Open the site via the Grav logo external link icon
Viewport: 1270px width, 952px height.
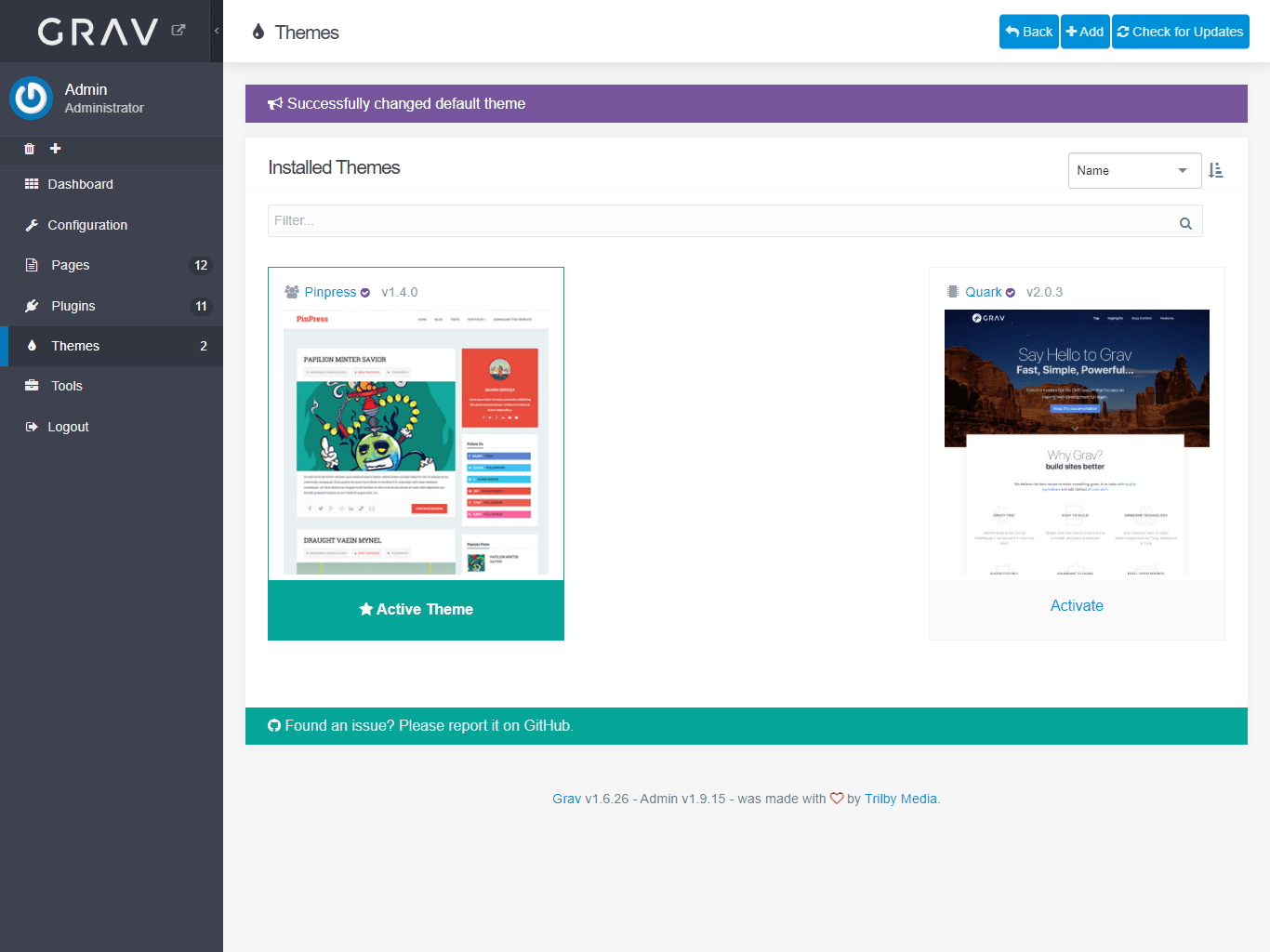[x=179, y=31]
